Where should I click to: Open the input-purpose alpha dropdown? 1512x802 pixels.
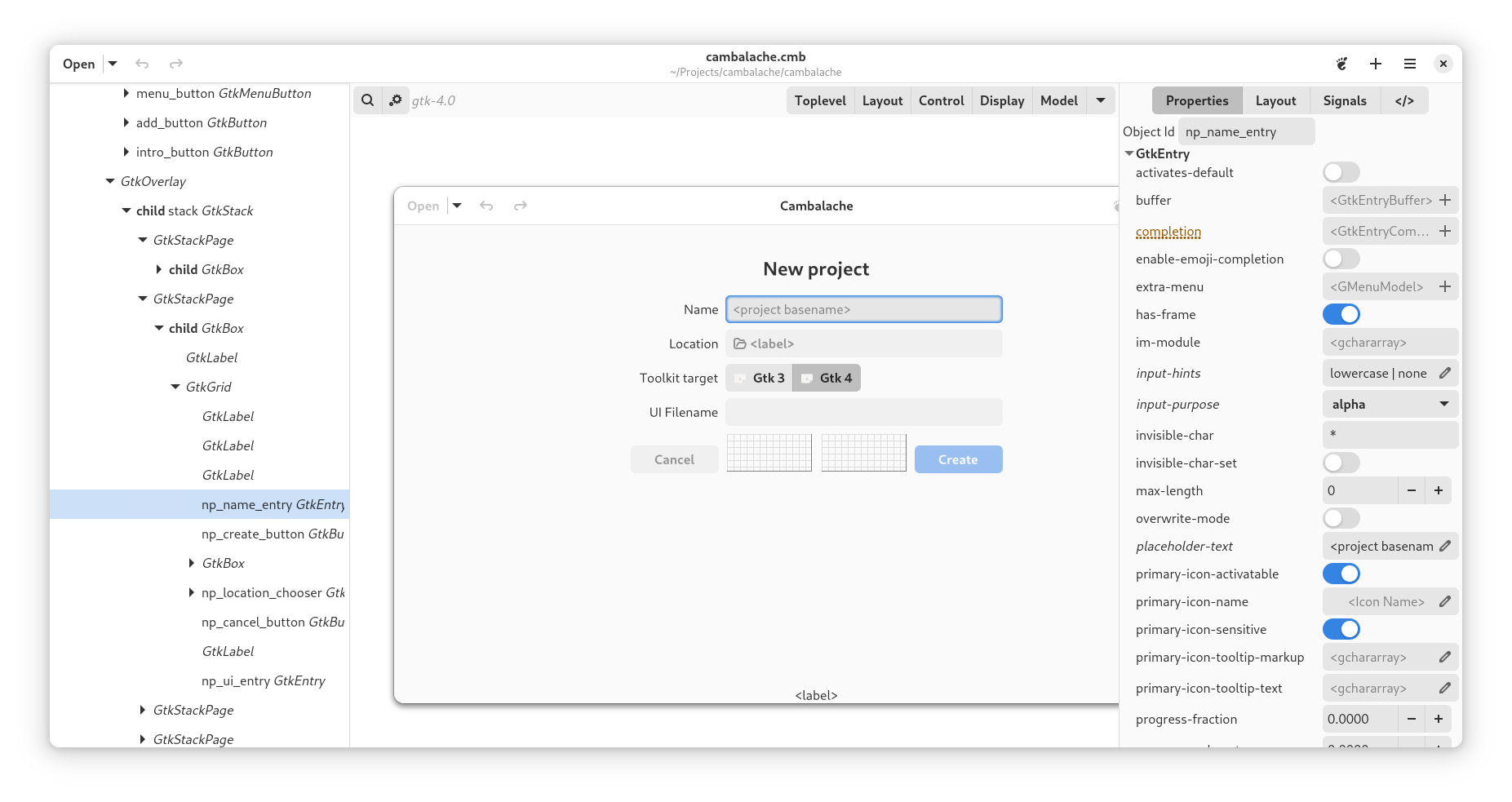coord(1390,404)
